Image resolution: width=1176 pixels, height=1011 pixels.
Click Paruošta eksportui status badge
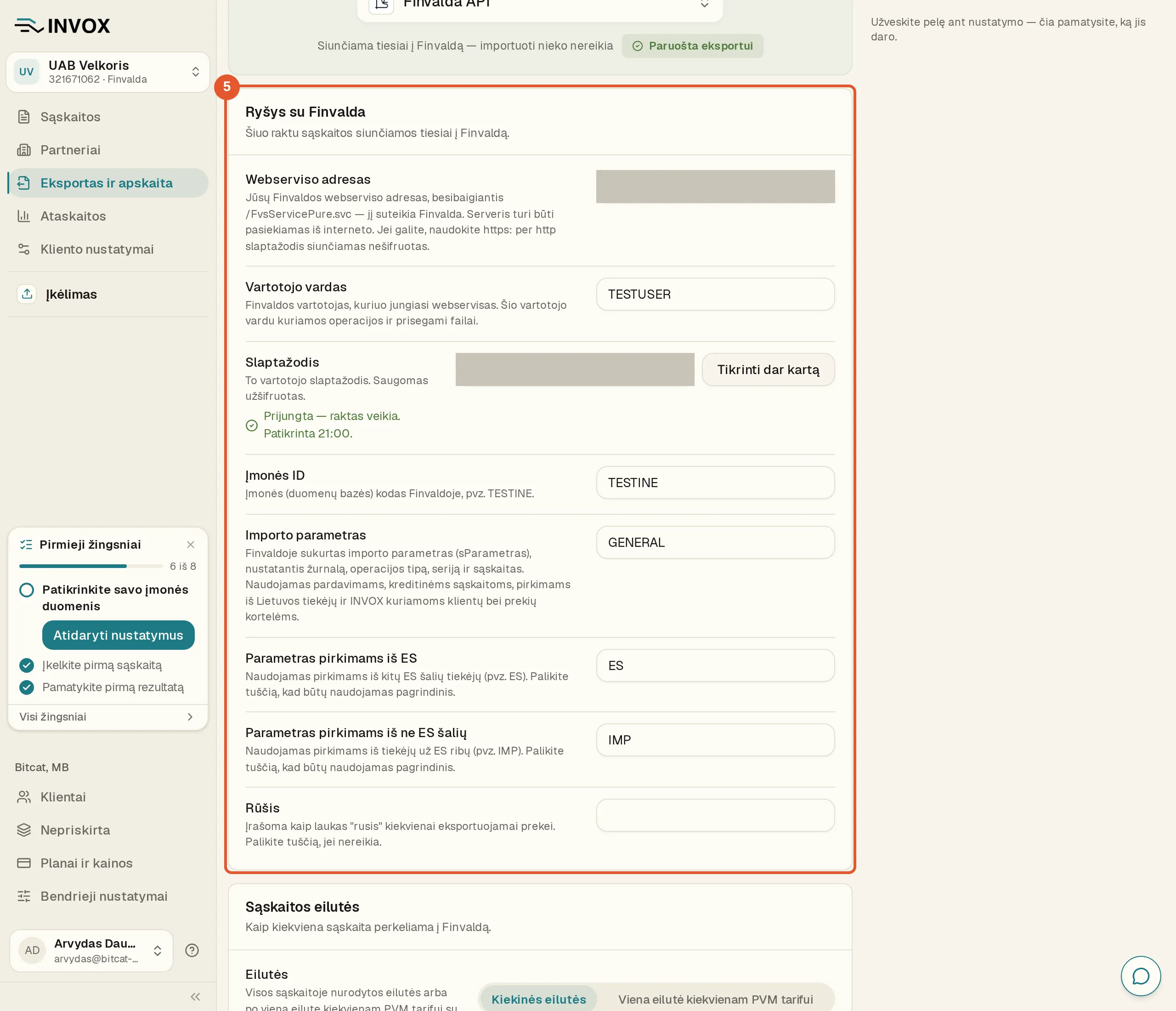coord(692,46)
